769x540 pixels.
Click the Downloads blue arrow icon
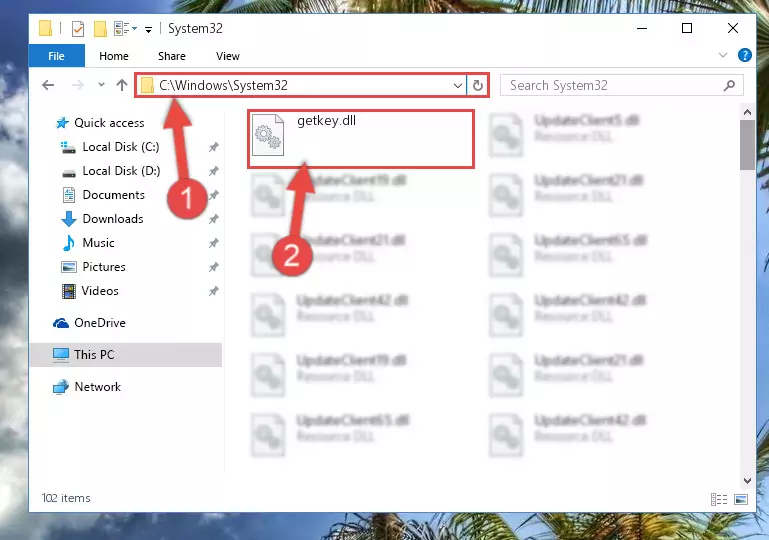point(69,219)
